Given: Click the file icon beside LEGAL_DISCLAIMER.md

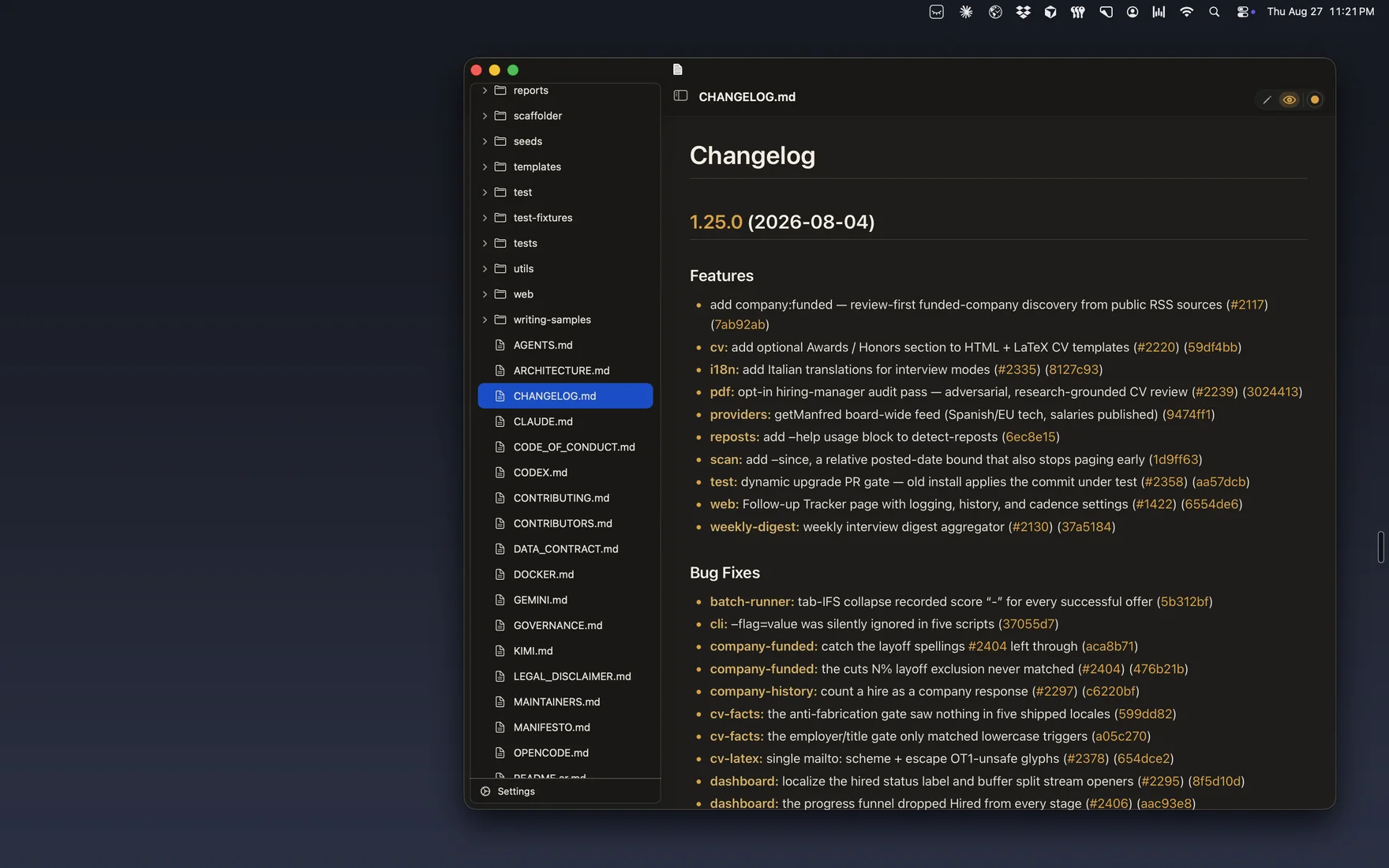Looking at the screenshot, I should click(x=500, y=675).
